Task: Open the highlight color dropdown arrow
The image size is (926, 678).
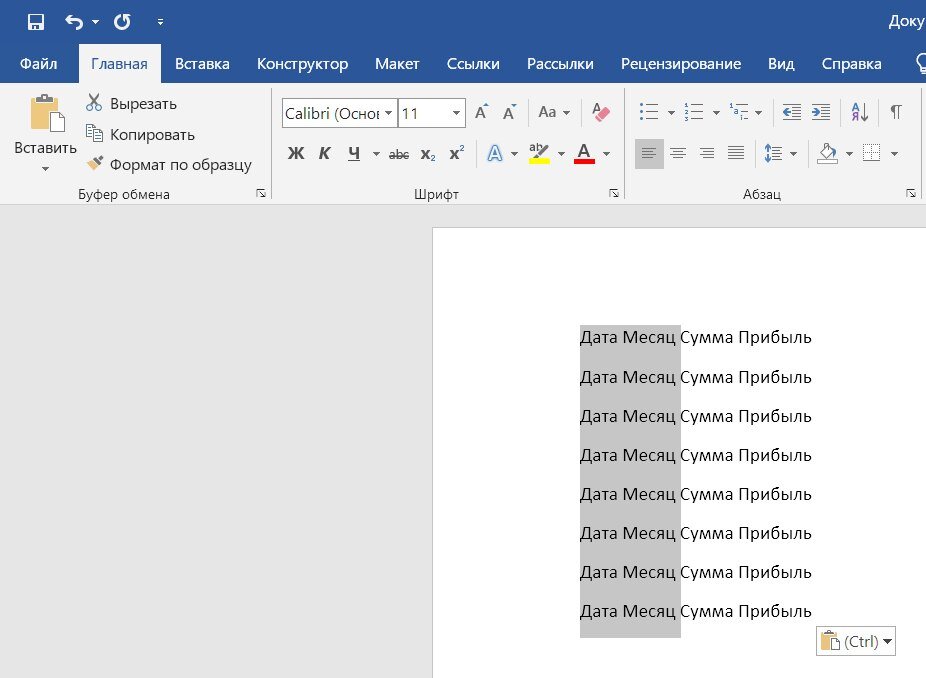Action: [561, 154]
